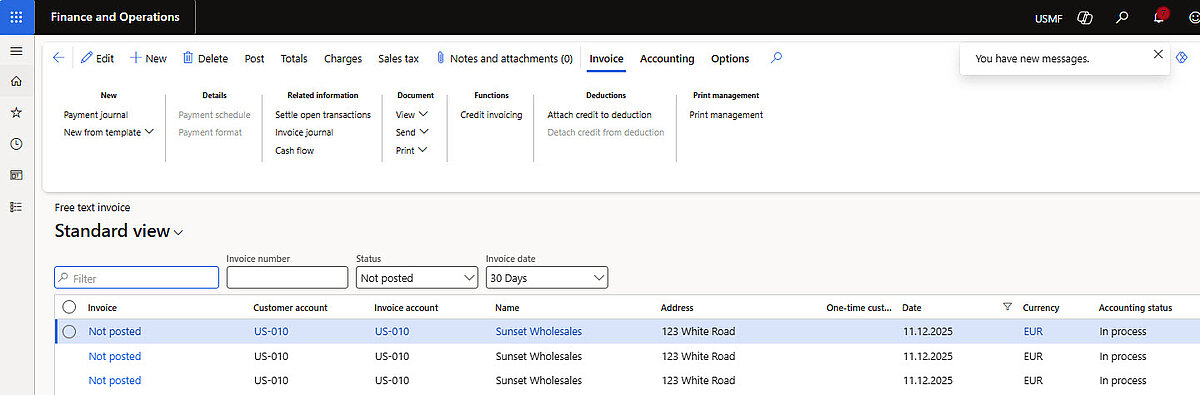Open Copilot icon in the top bar
Screen dimensions: 1200x395
pyautogui.click(x=1085, y=18)
